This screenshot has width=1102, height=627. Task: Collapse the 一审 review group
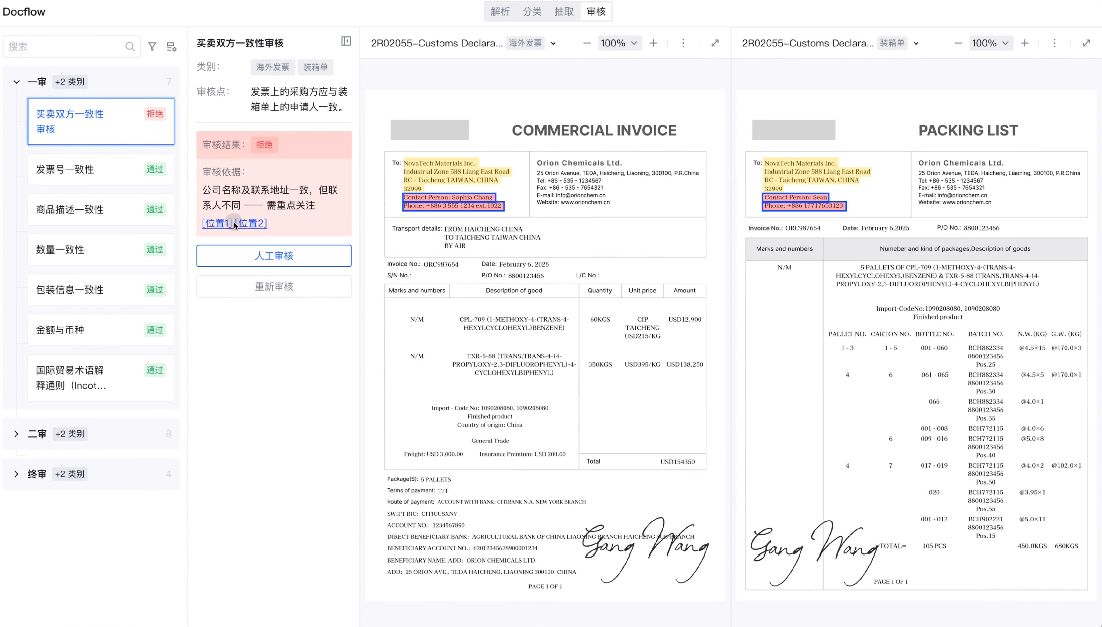coord(17,82)
